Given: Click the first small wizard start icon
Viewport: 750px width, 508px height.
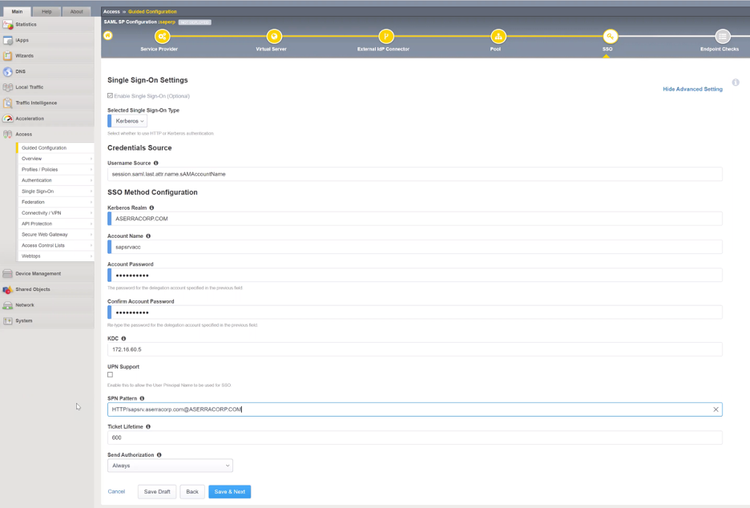Looking at the screenshot, I should click(x=108, y=36).
